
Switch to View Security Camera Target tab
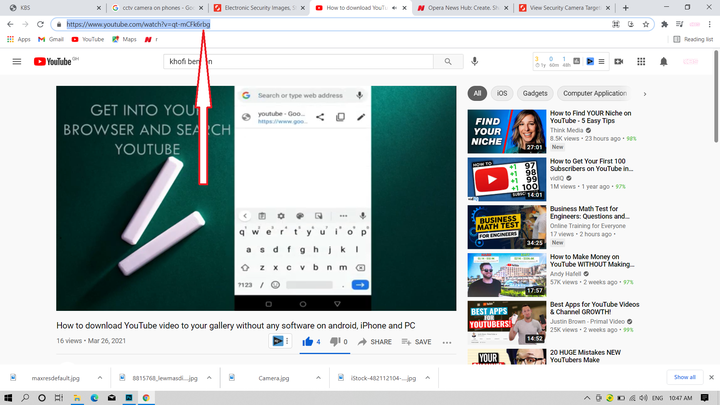565,8
